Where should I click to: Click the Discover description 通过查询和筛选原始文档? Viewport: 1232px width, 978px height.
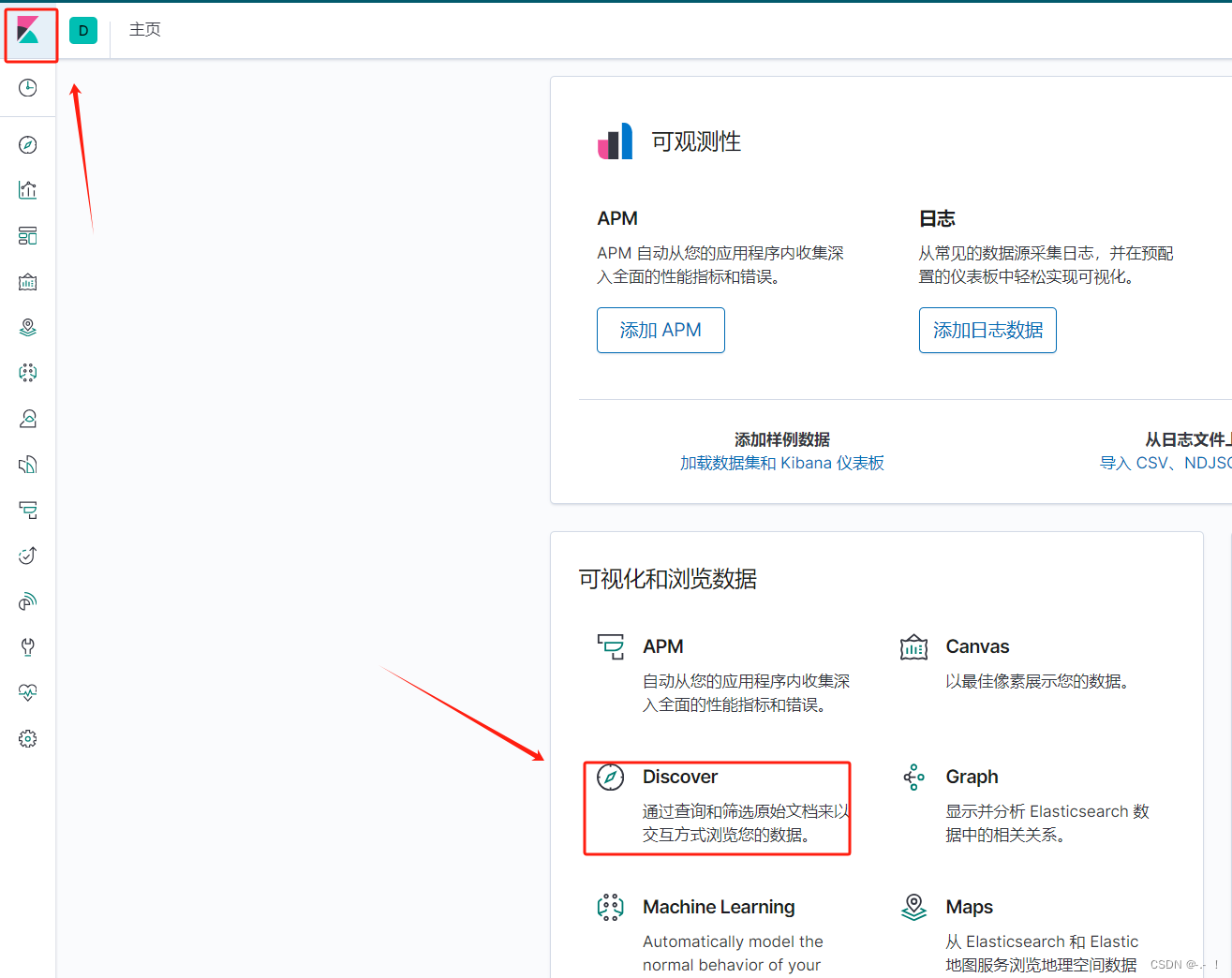(747, 822)
